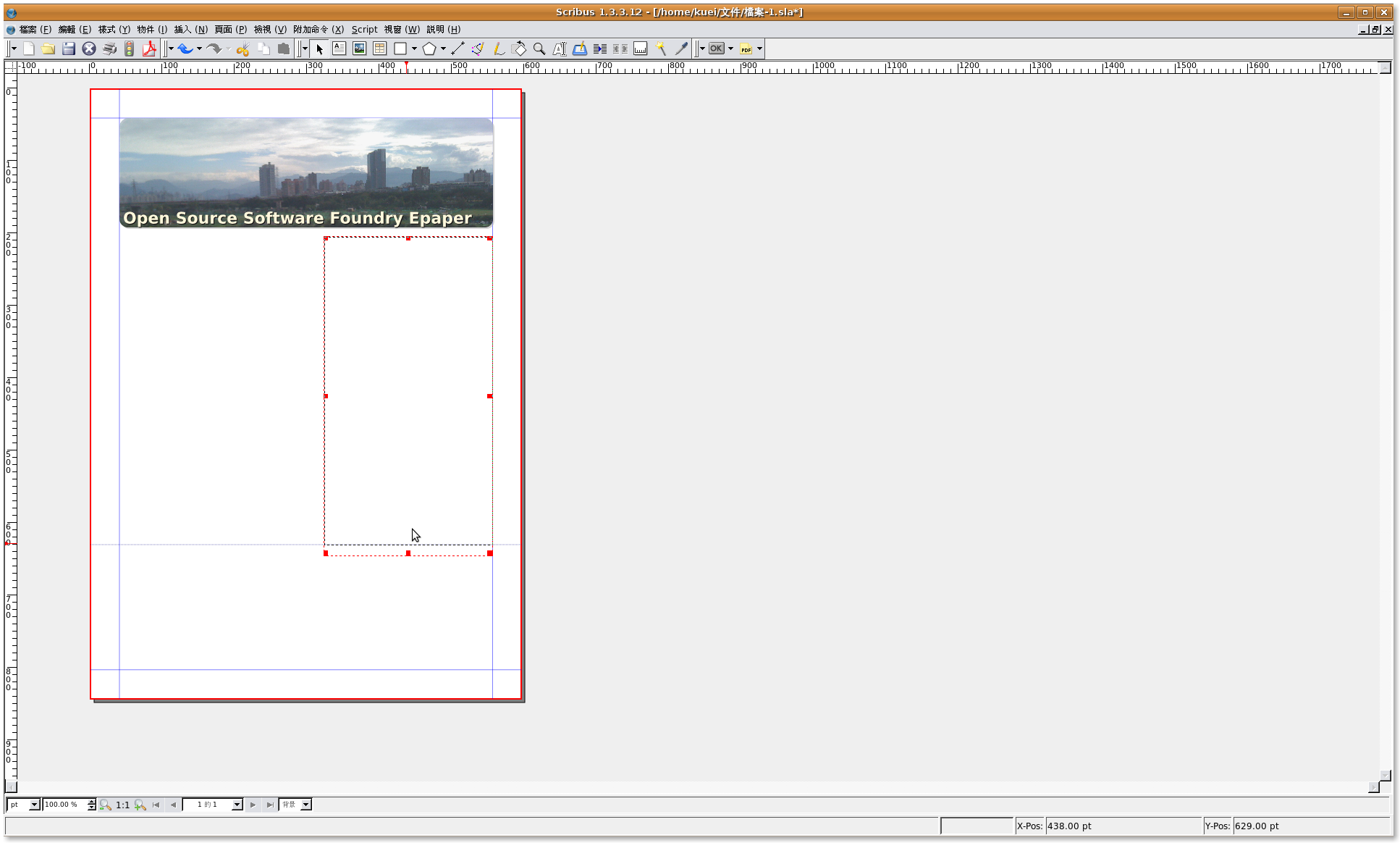Screen dimensions: 1400x843
Task: Click the Preflight Verifier traffic light icon
Action: click(129, 49)
